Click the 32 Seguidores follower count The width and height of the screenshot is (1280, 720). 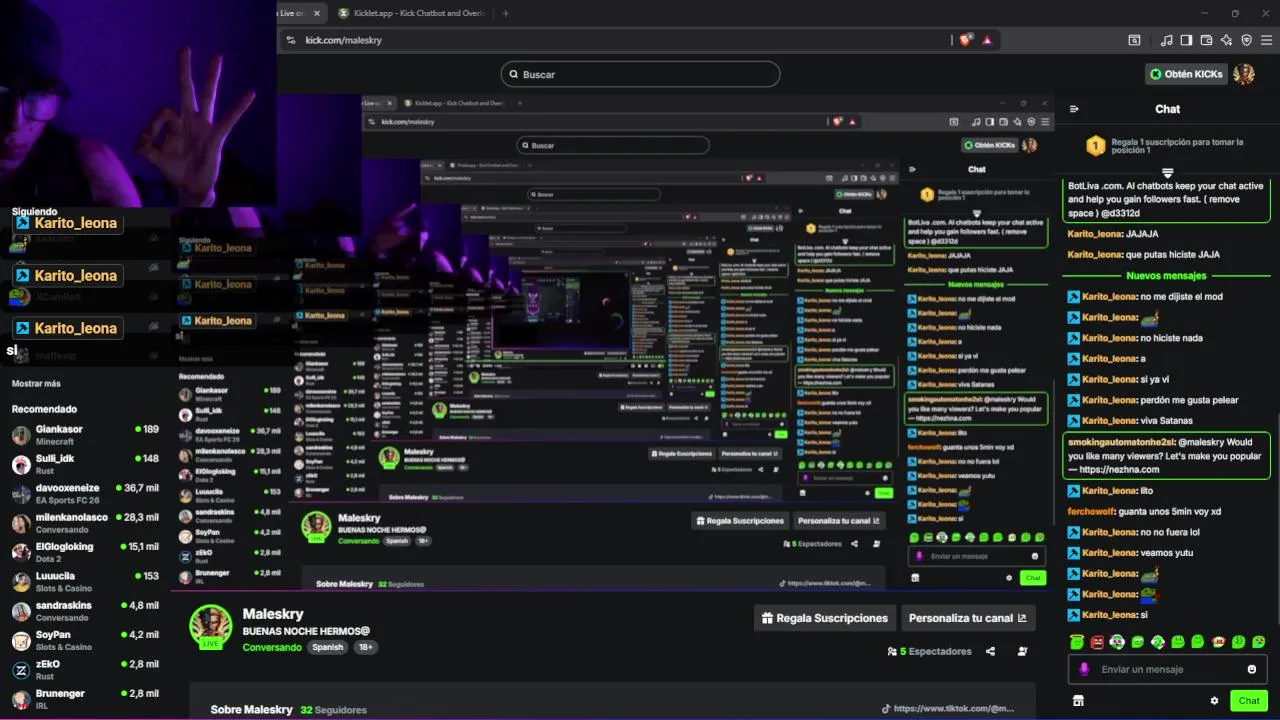pos(334,710)
